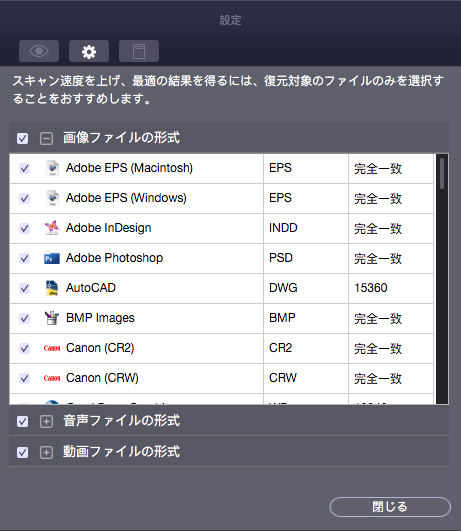461x531 pixels.
Task: Click the Adobe Photoshop PS icon
Action: point(52,258)
